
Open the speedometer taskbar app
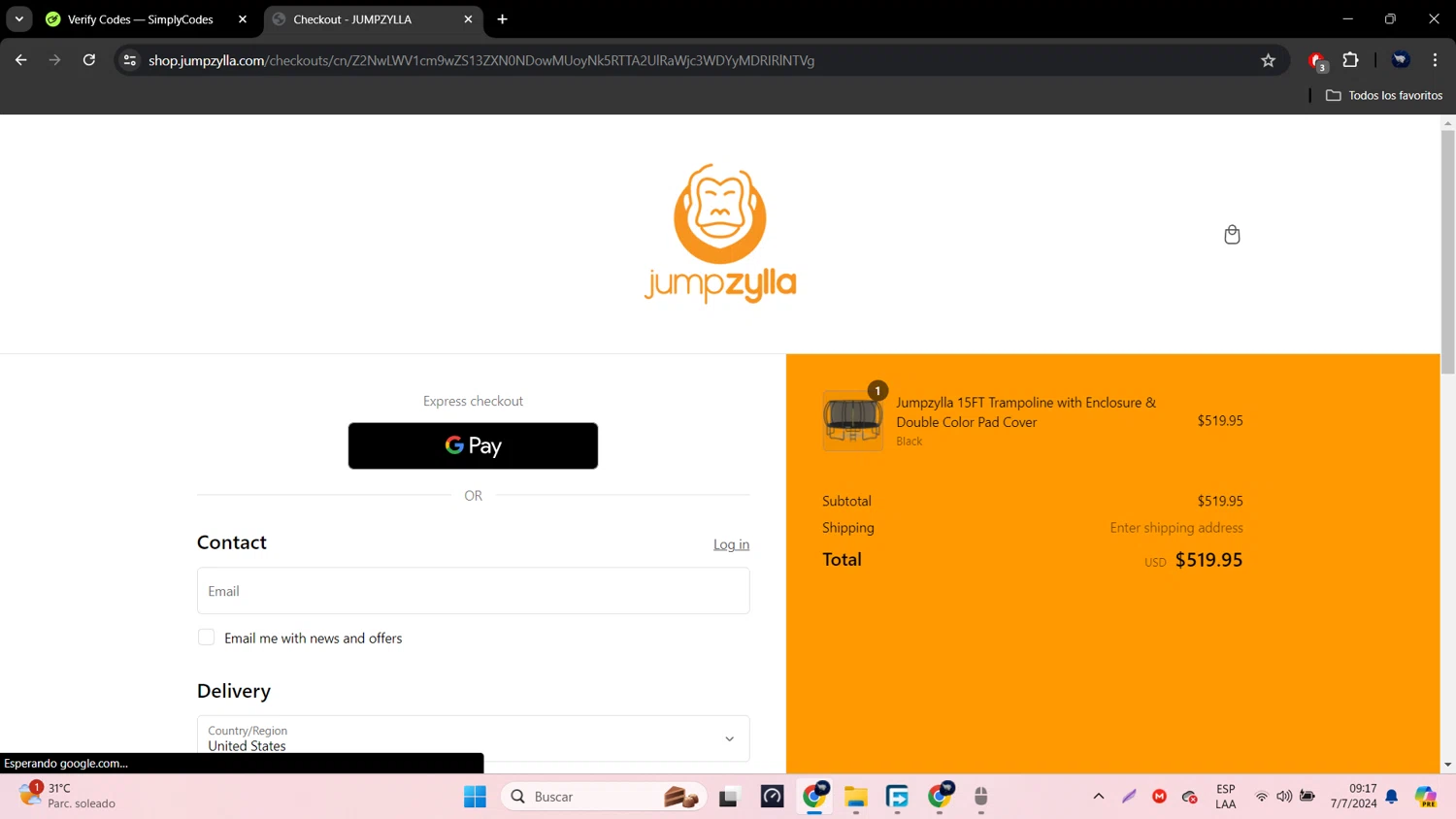point(772,797)
